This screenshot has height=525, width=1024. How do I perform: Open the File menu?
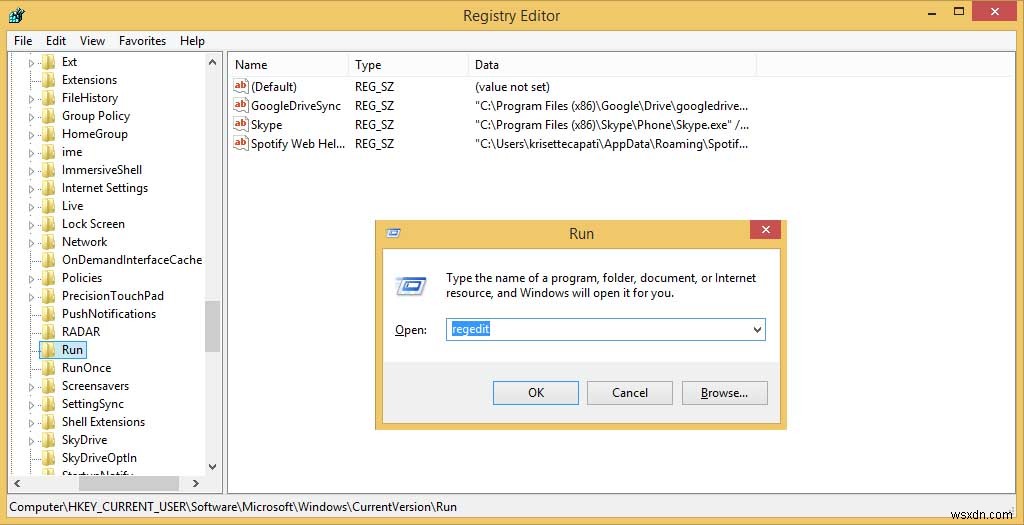pos(23,40)
